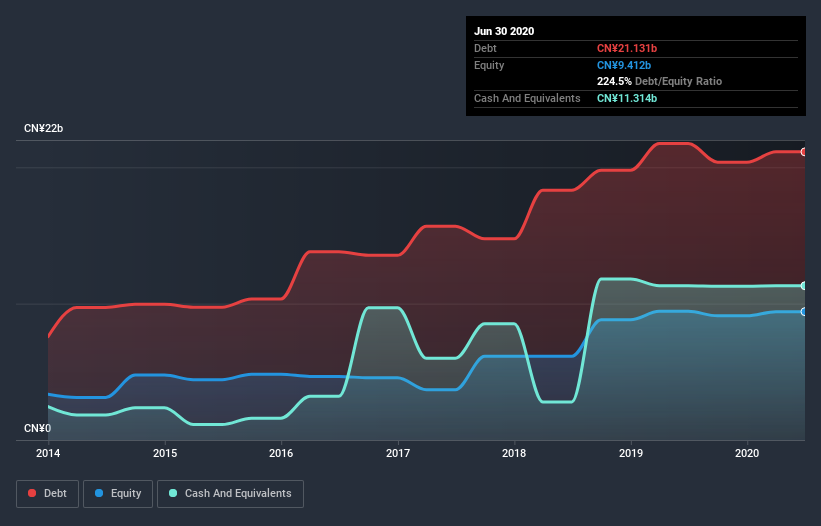Screen dimensions: 821x526
Task: Click the 2016 x-axis label
Action: [x=281, y=453]
